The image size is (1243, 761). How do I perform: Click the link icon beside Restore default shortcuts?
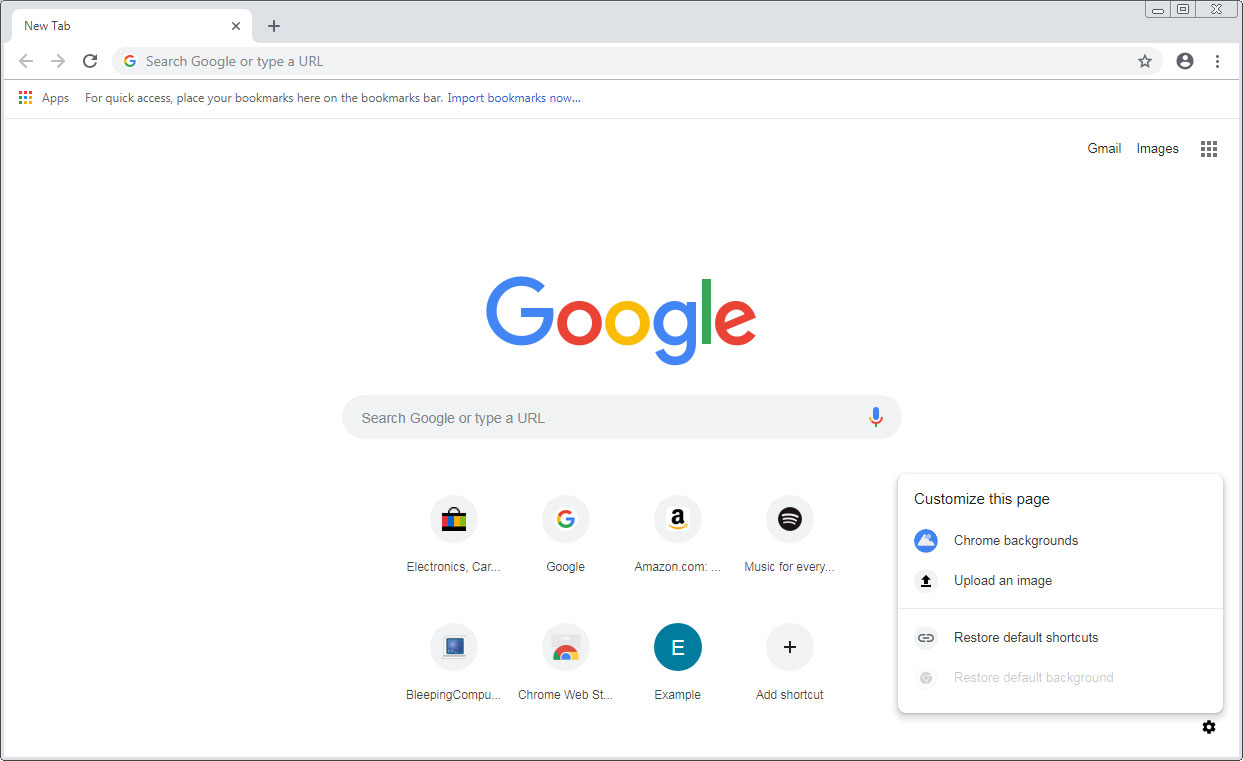(926, 638)
